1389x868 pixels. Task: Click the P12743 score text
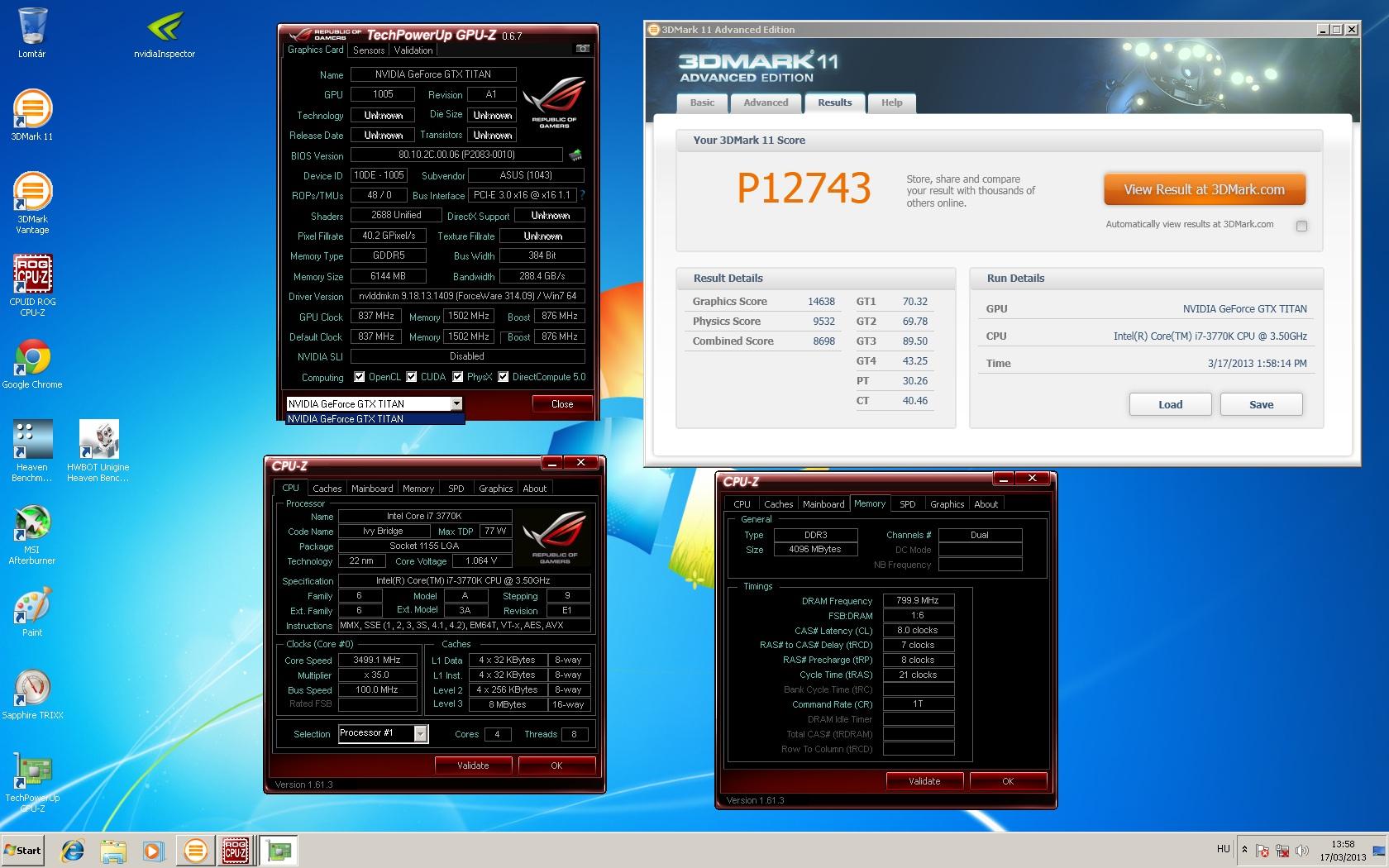point(804,188)
